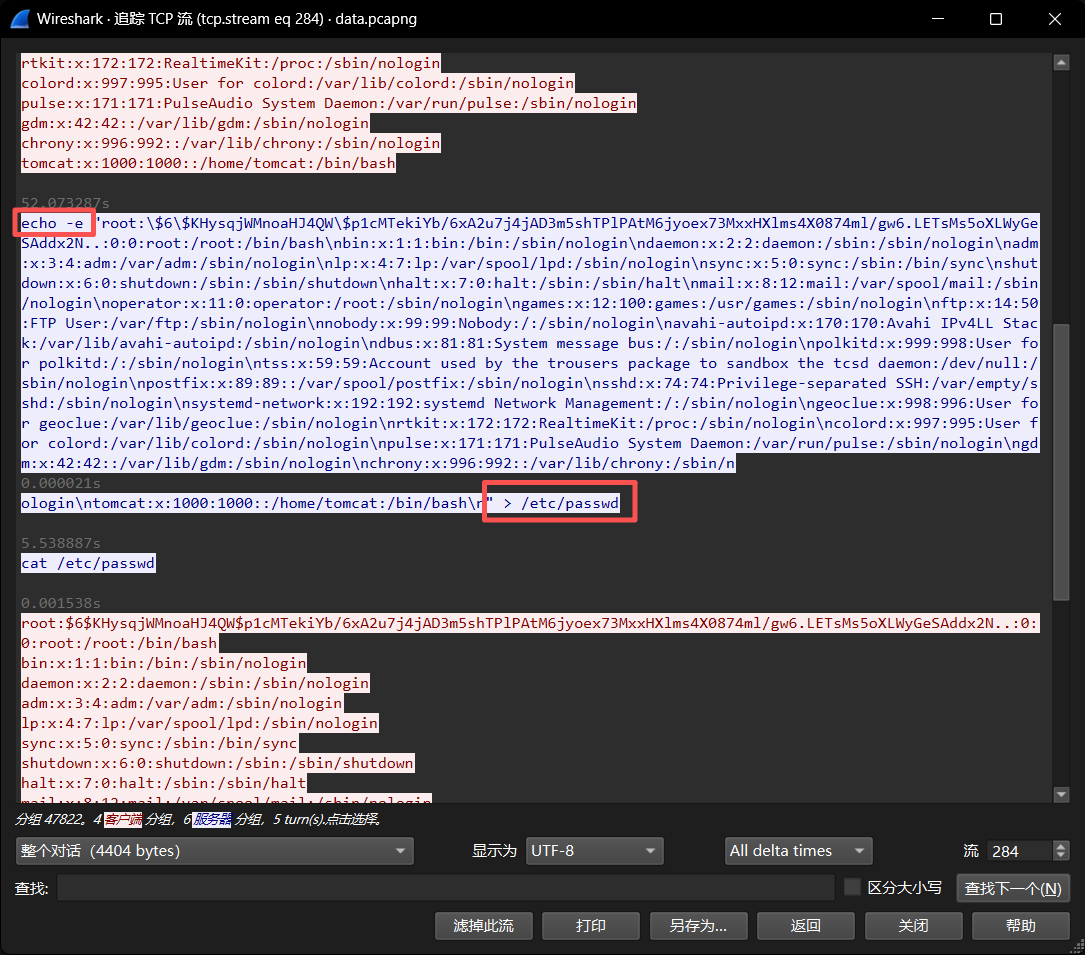Click the 'shutdown:x:6:0:shutdown' line
This screenshot has width=1085, height=955.
(217, 763)
